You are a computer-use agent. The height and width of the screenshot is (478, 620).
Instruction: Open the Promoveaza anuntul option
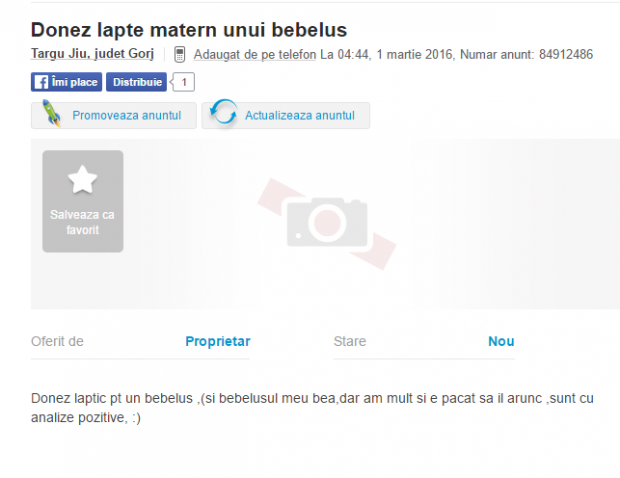[x=114, y=115]
